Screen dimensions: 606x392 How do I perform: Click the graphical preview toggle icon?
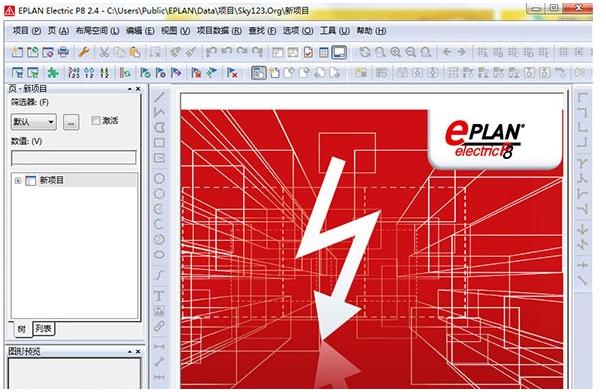pyautogui.click(x=339, y=52)
